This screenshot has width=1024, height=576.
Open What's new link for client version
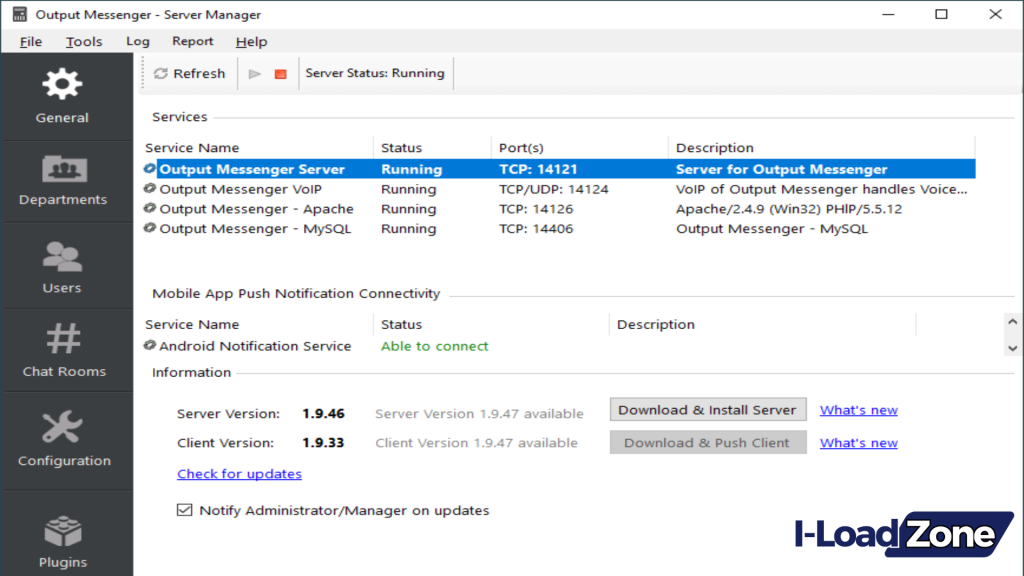tap(859, 443)
